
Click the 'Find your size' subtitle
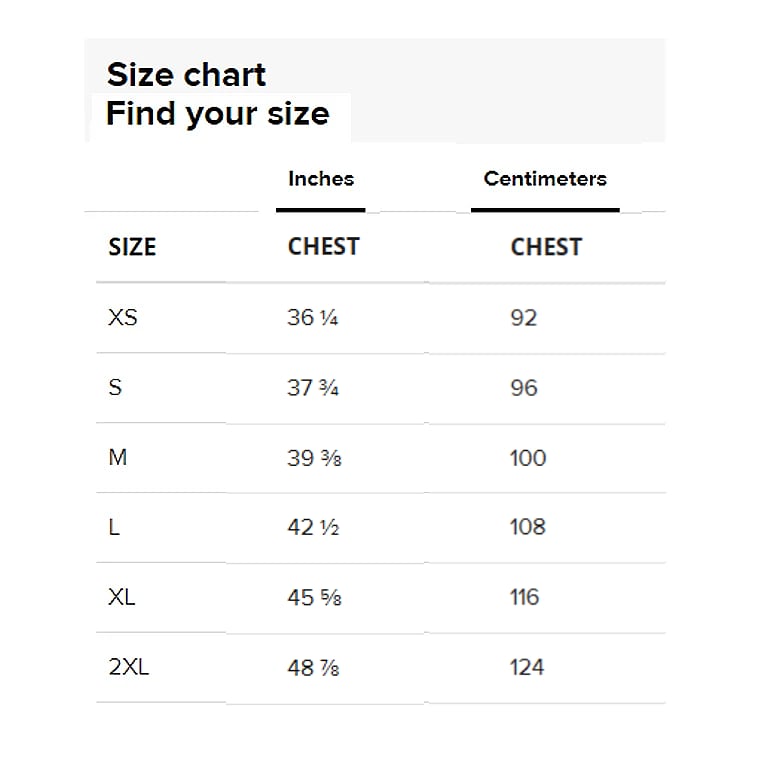[217, 114]
